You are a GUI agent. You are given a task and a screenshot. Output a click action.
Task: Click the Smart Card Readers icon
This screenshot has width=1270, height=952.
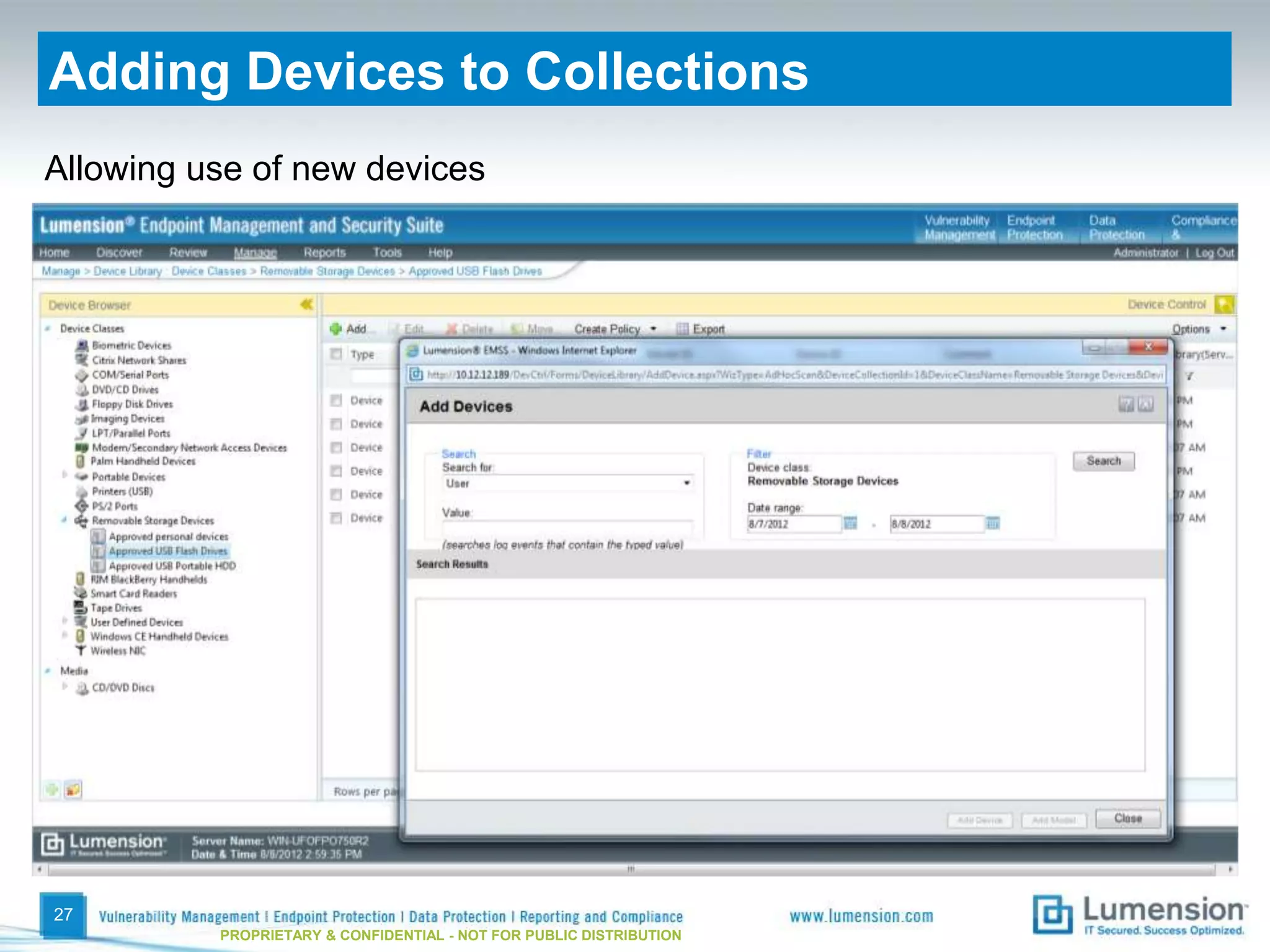[81, 593]
